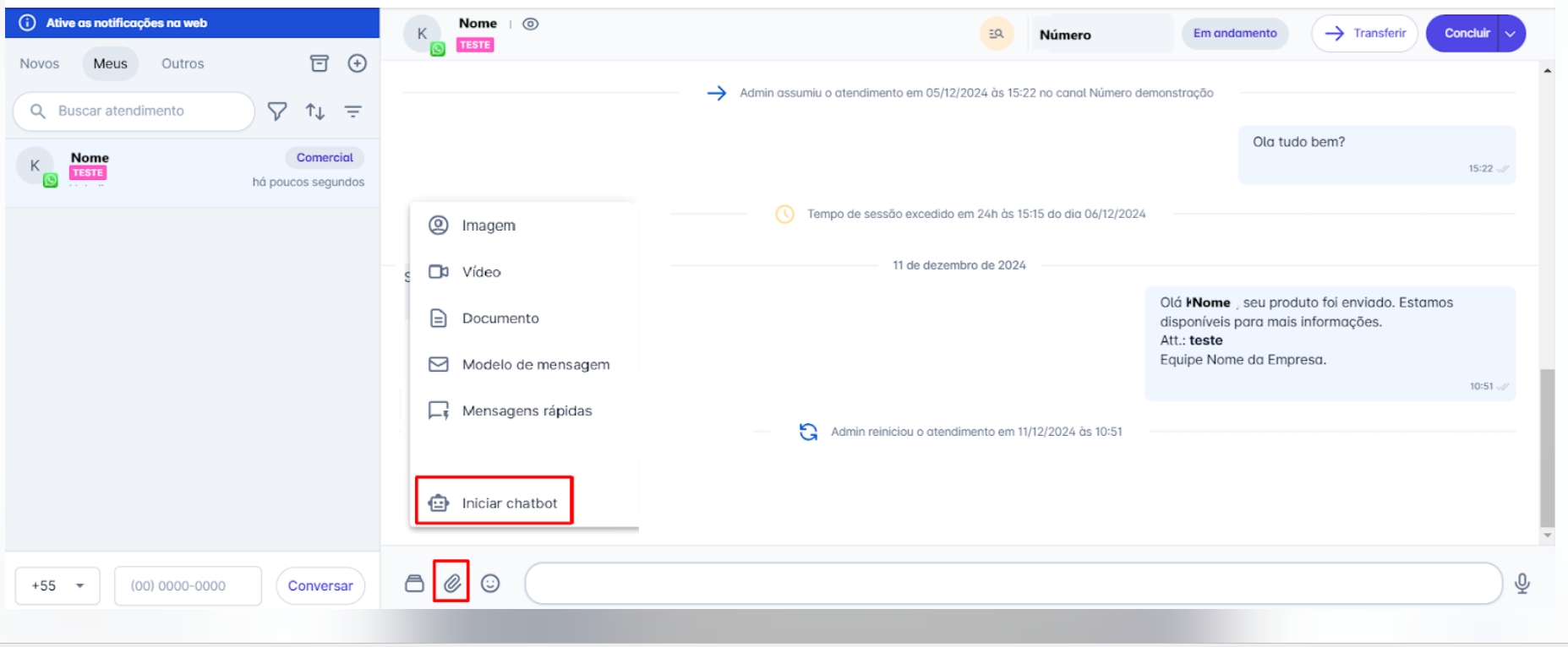Click the sort arrows icon
Screen dimensions: 1568x647
click(x=315, y=111)
